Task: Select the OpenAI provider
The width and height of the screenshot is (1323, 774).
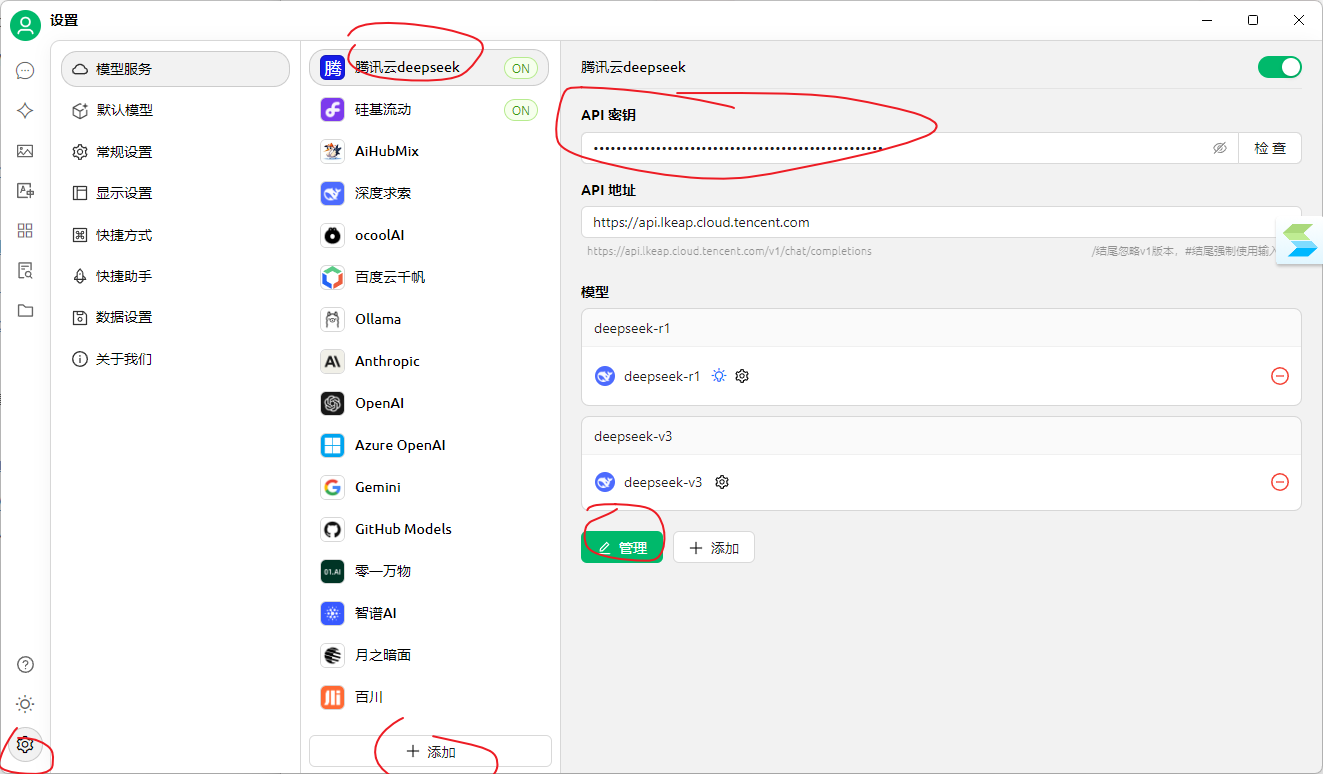Action: 429,403
